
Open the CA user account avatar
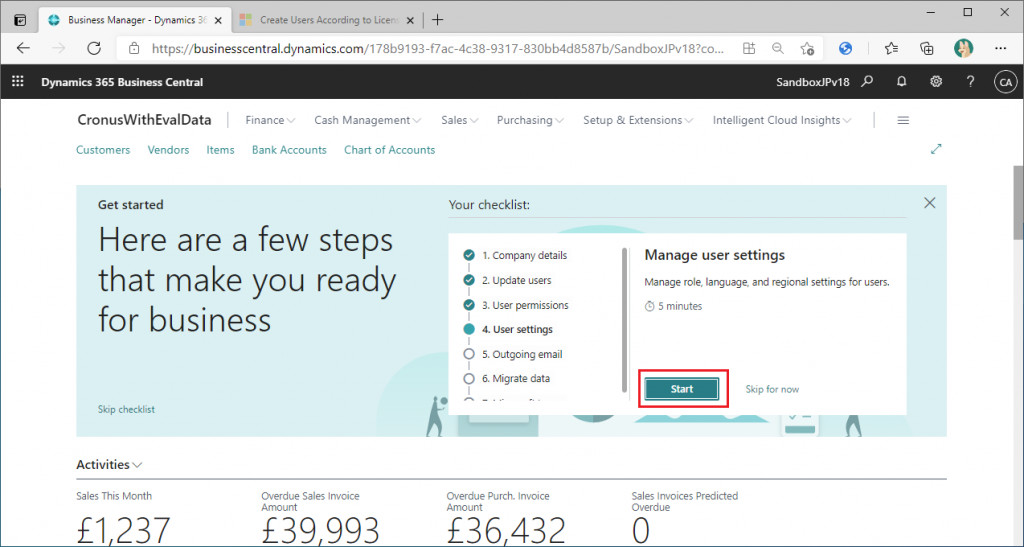click(1005, 82)
